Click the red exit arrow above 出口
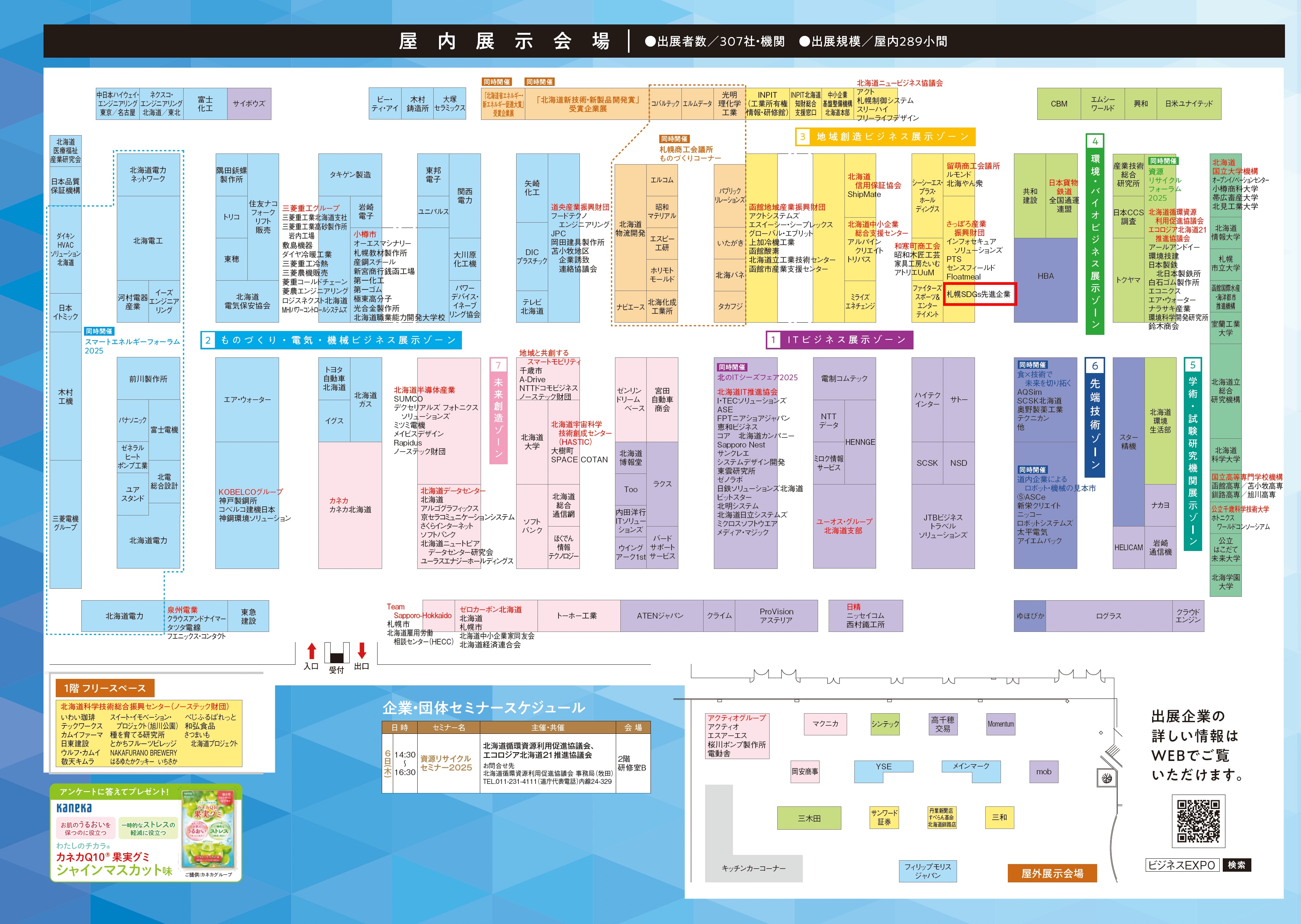This screenshot has height=924, width=1301. [362, 650]
